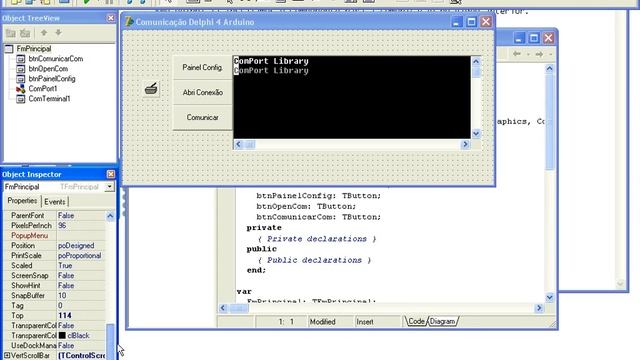Click the Abri Conexão button on form
Viewport: 640px width, 360px height.
coord(202,92)
